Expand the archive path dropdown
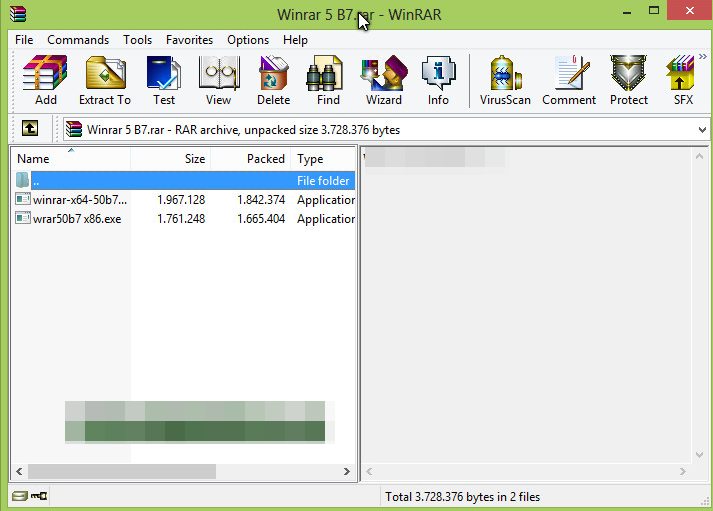713x511 pixels. (x=702, y=130)
